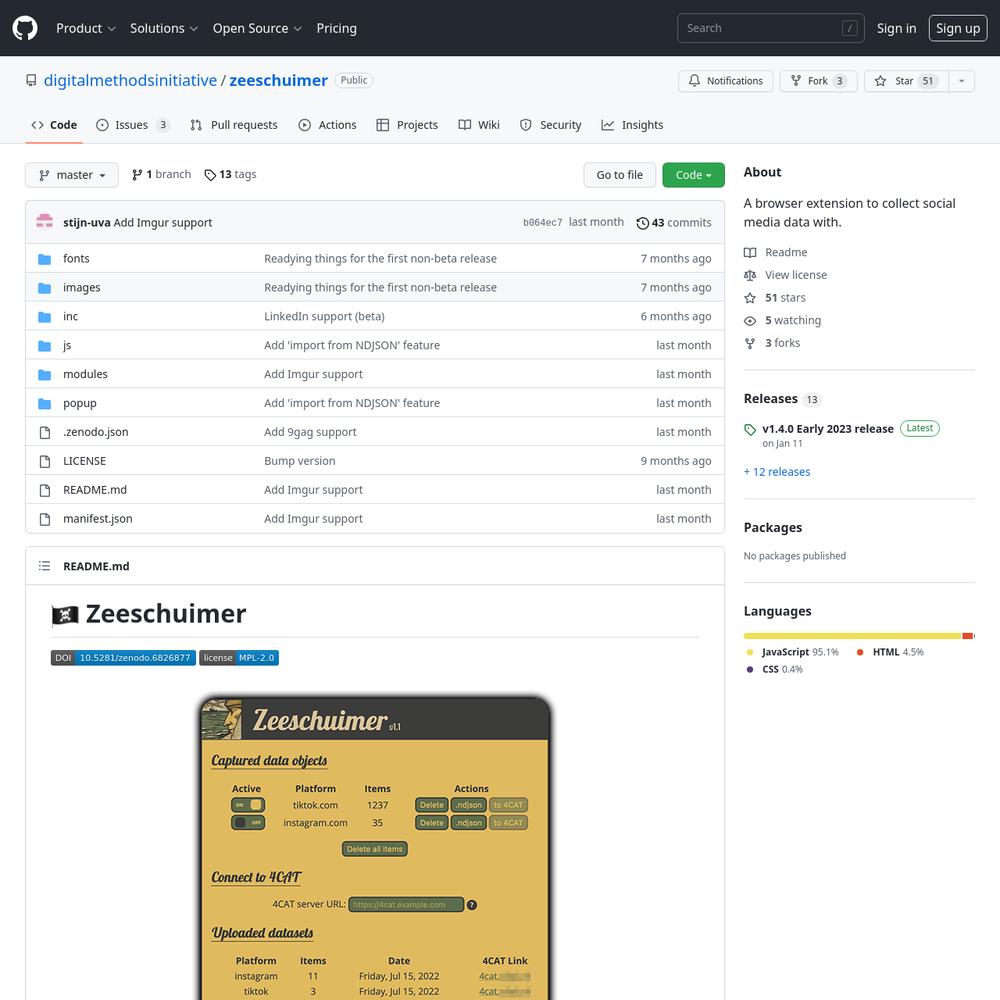The width and height of the screenshot is (1000, 1000).
Task: Click the Readme book icon in About
Action: tap(750, 253)
